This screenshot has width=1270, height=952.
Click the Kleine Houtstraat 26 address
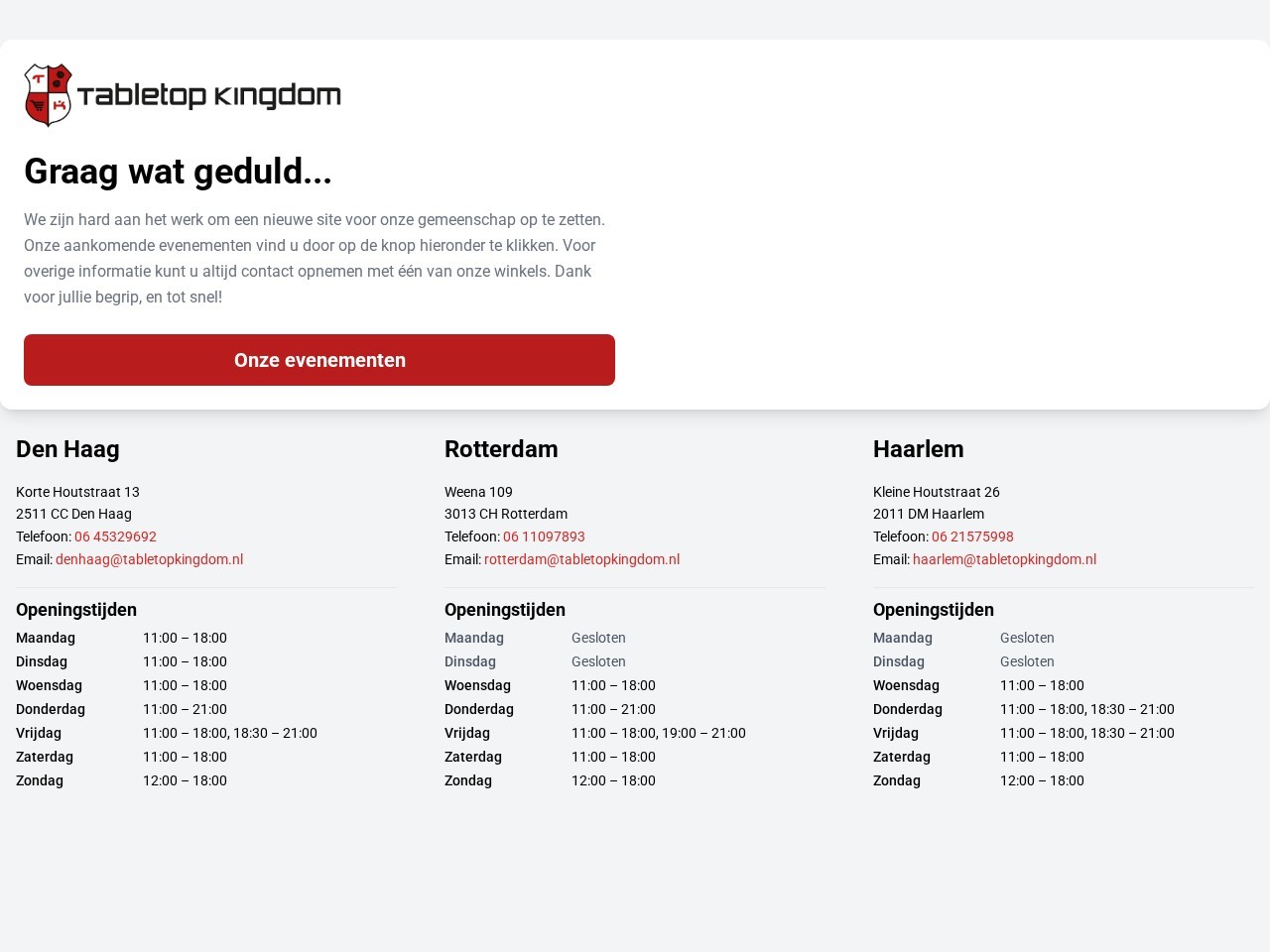click(x=937, y=492)
